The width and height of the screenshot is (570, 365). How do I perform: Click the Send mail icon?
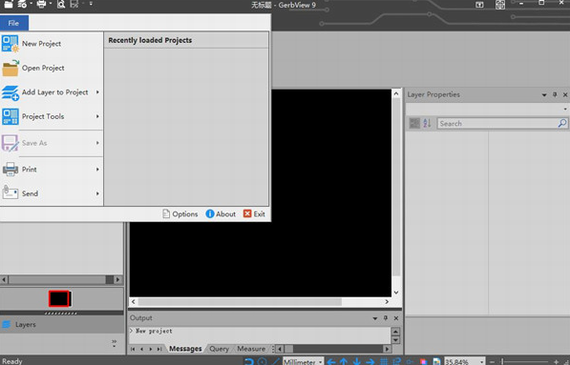pyautogui.click(x=10, y=193)
